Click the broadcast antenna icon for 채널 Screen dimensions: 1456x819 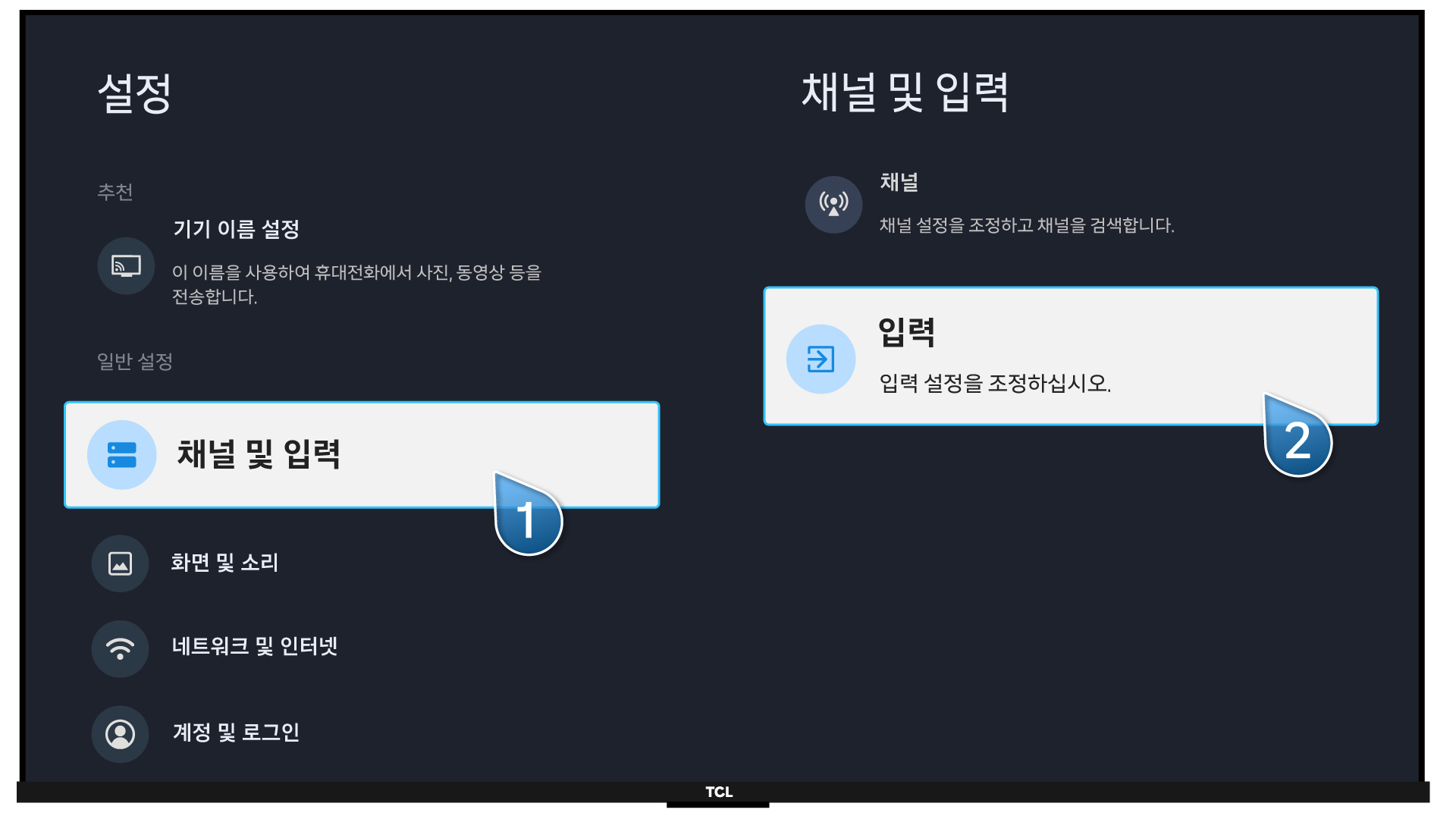833,205
